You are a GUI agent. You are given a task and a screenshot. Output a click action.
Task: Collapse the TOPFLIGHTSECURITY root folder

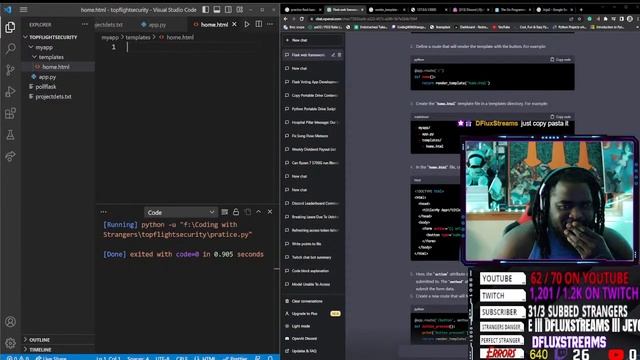[x=25, y=37]
